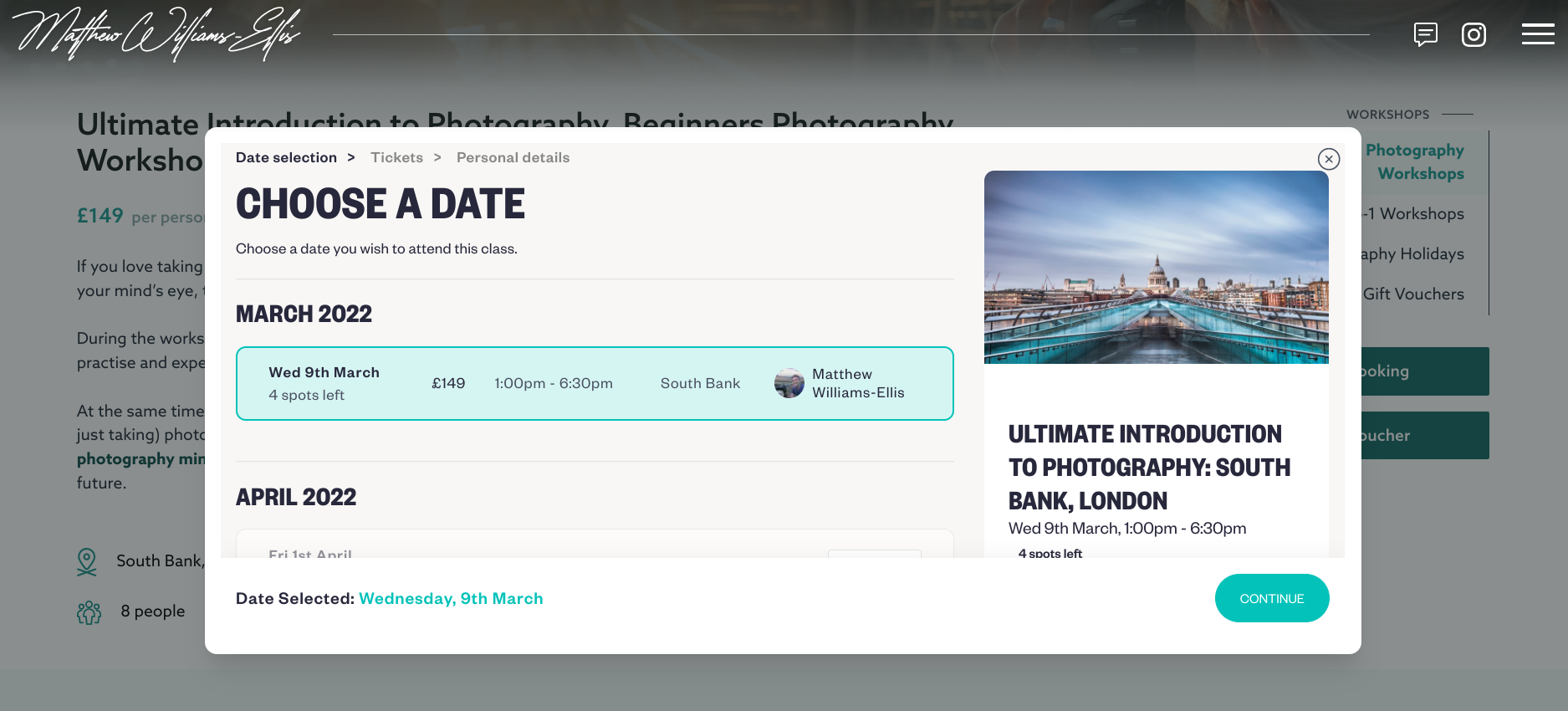The height and width of the screenshot is (711, 1568).
Task: Close the date selection modal
Action: [1329, 159]
